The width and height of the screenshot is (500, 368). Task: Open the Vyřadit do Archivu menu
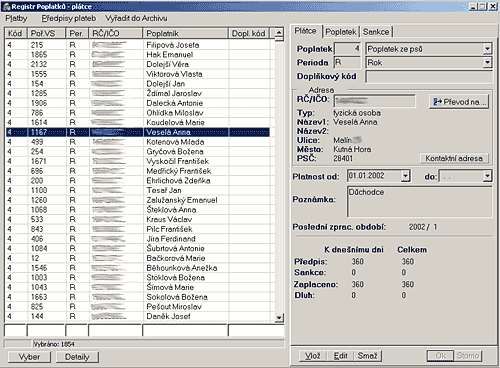click(x=136, y=18)
